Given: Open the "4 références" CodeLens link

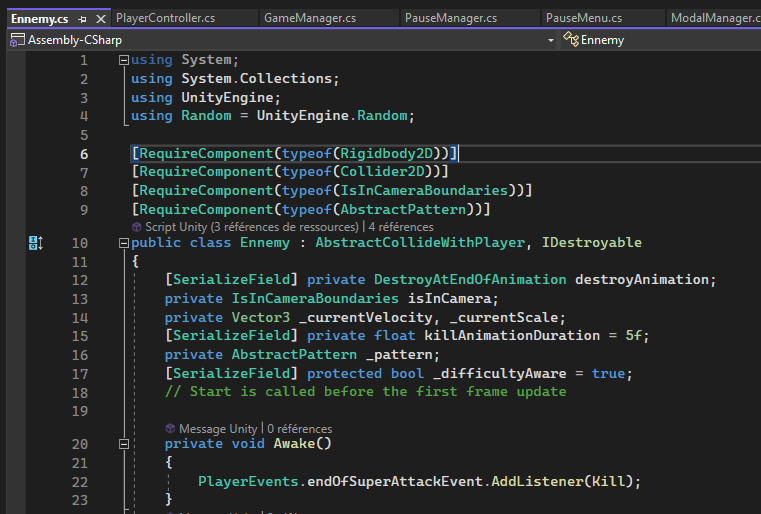Looking at the screenshot, I should [400, 227].
